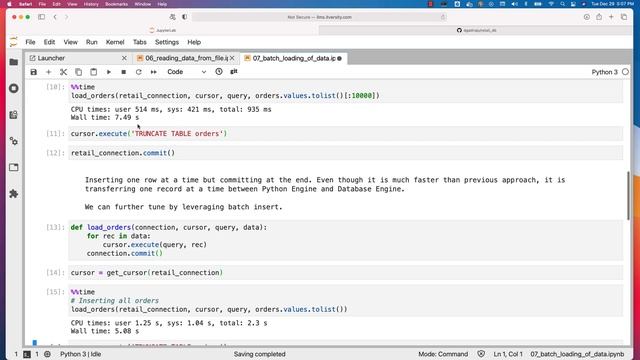Viewport: 640px width, 360px height.
Task: Select the 07_batch_loading_of_data tab
Action: [x=293, y=58]
